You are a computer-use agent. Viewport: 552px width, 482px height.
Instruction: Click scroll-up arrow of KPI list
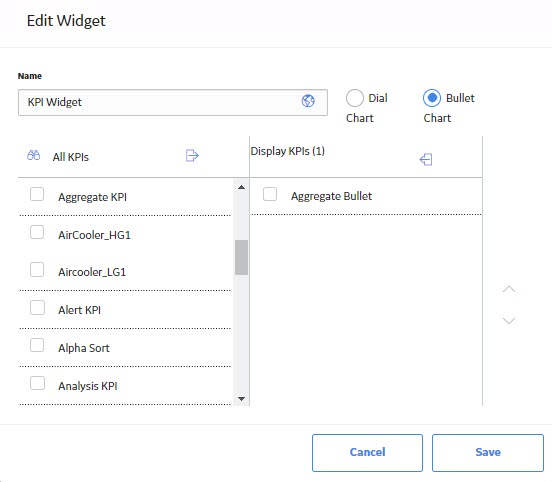pos(242,187)
